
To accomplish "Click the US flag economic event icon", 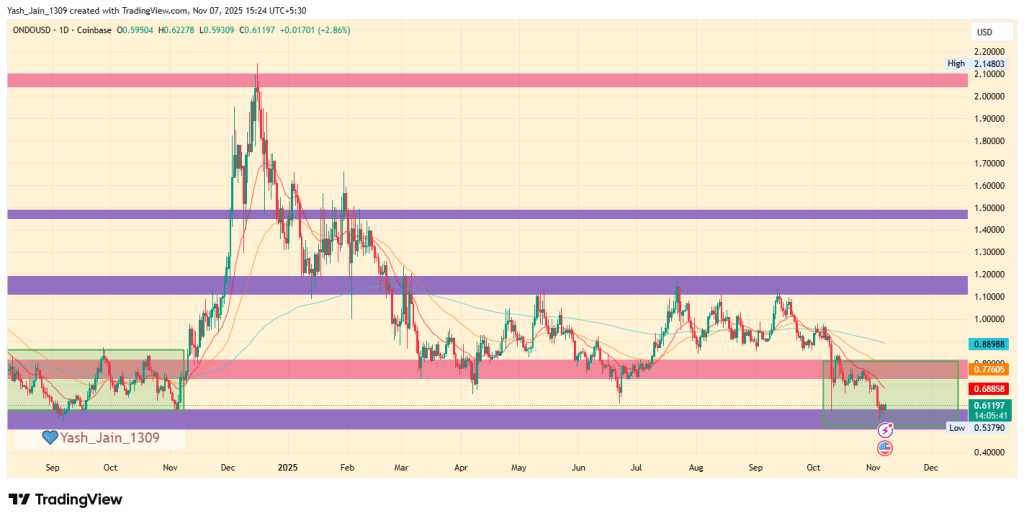I will coord(884,446).
